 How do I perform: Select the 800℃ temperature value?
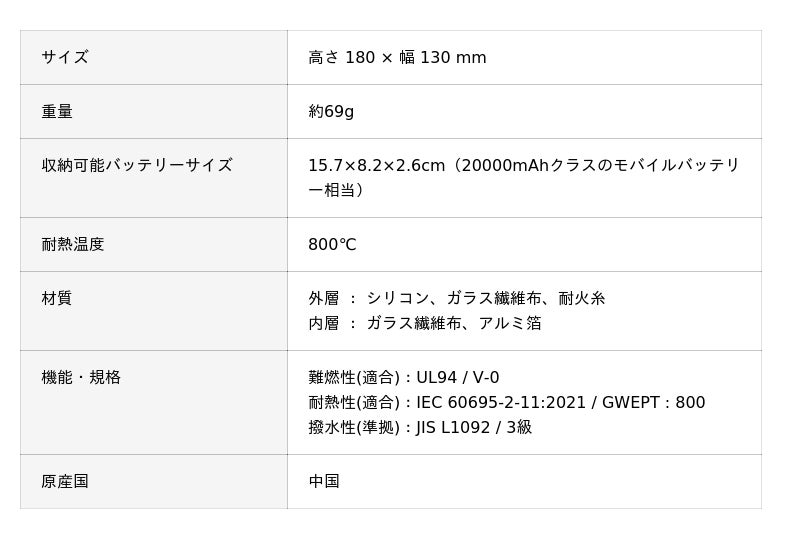[332, 245]
